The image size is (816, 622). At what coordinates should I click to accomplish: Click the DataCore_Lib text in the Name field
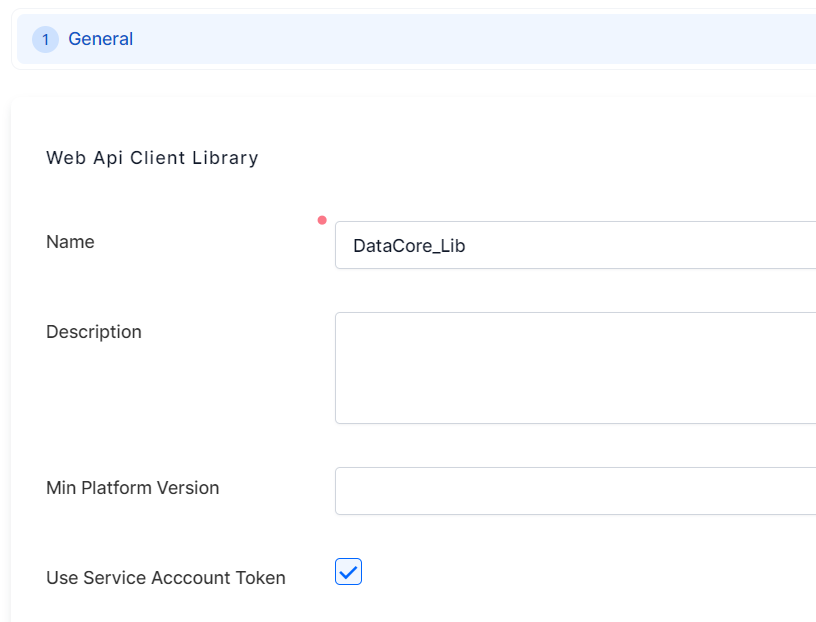(409, 246)
